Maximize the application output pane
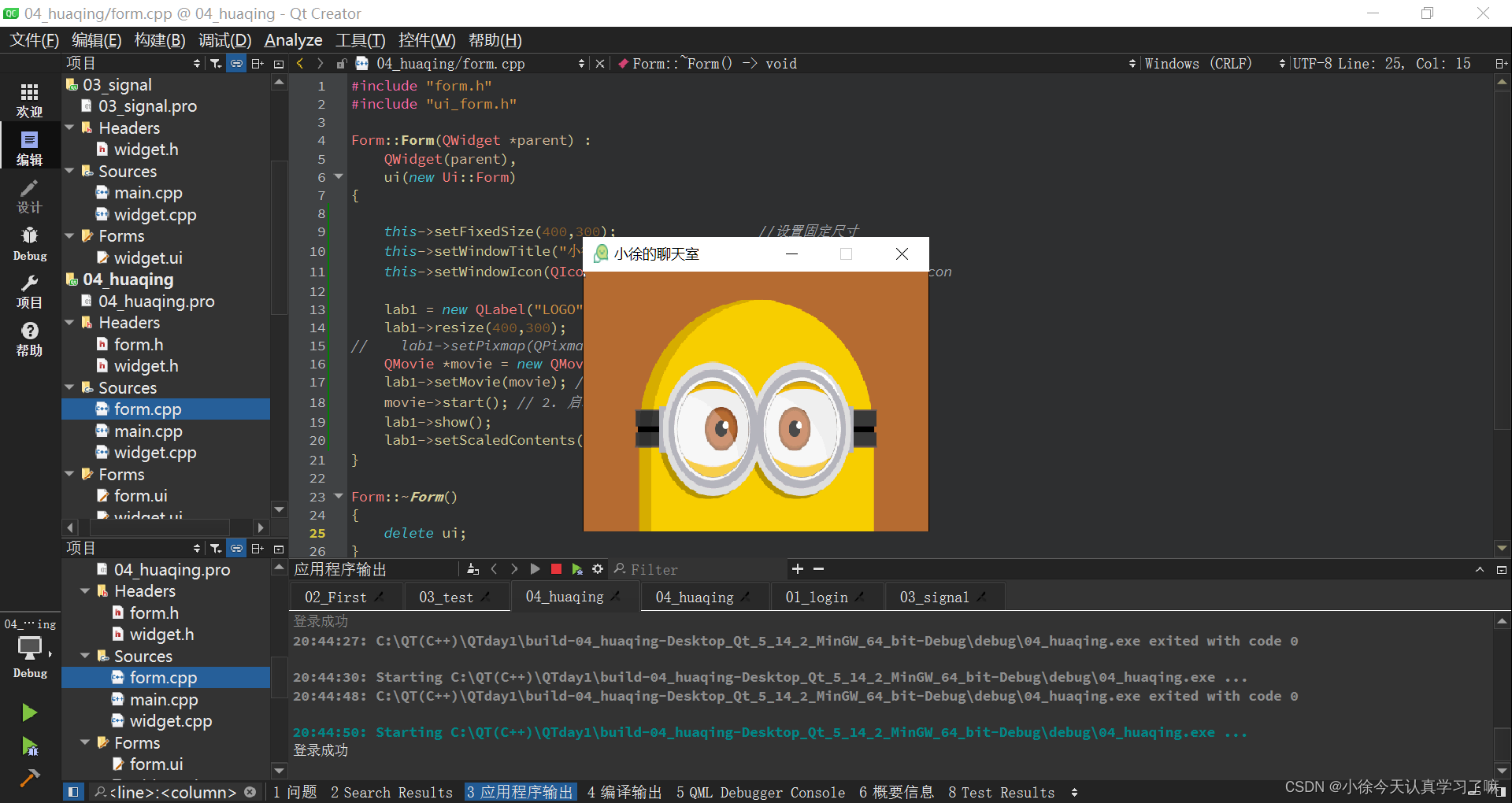The width and height of the screenshot is (1512, 803). point(1501,569)
